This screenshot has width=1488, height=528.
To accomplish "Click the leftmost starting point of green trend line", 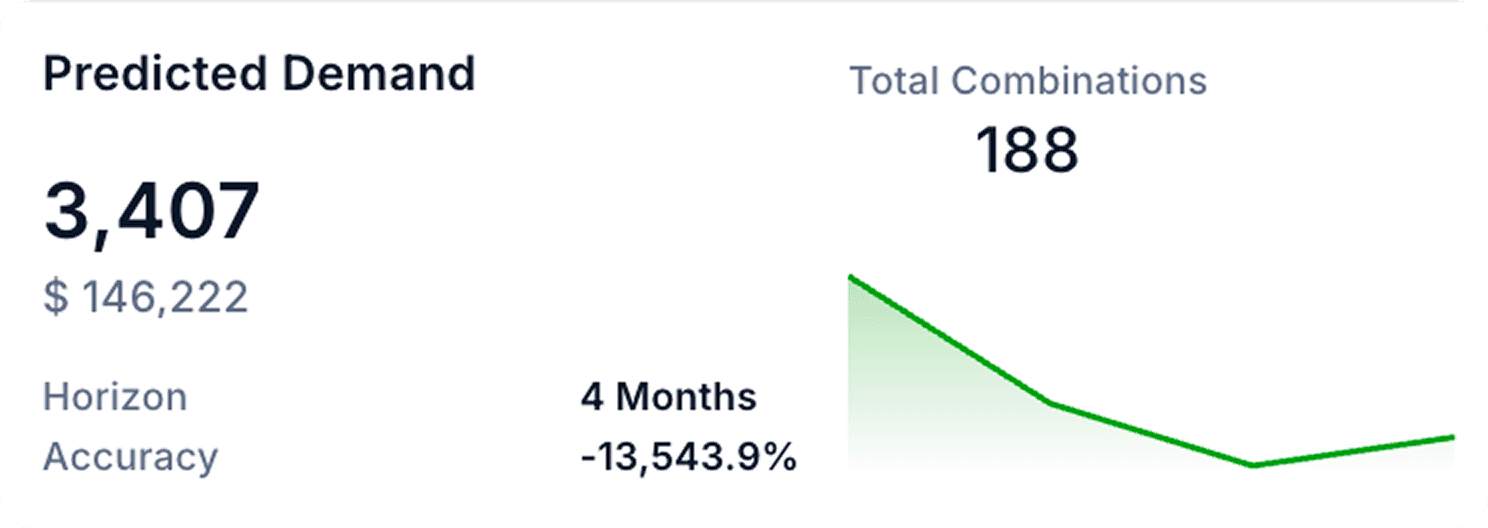I will coord(850,277).
